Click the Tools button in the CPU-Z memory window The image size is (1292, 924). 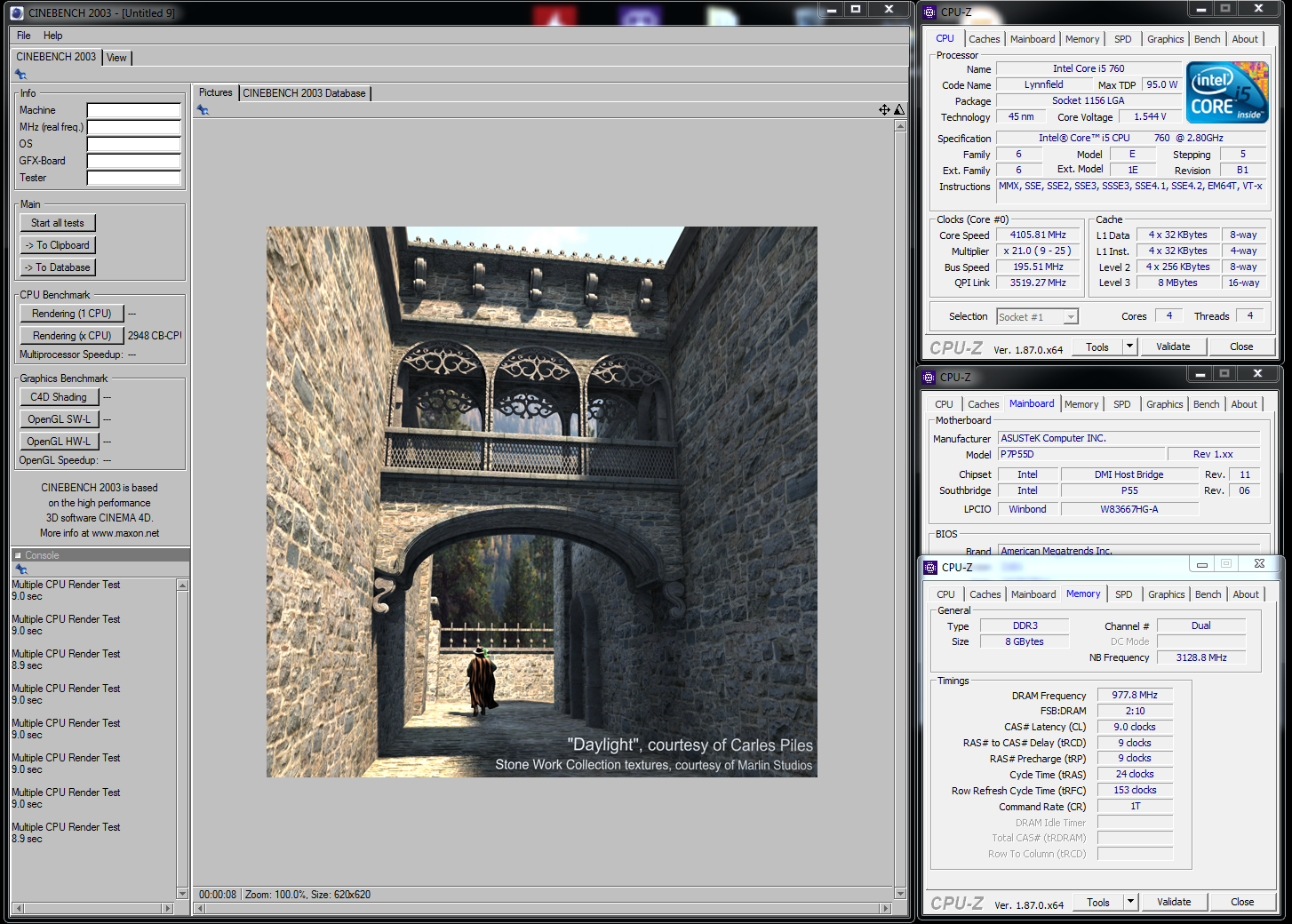[1098, 902]
